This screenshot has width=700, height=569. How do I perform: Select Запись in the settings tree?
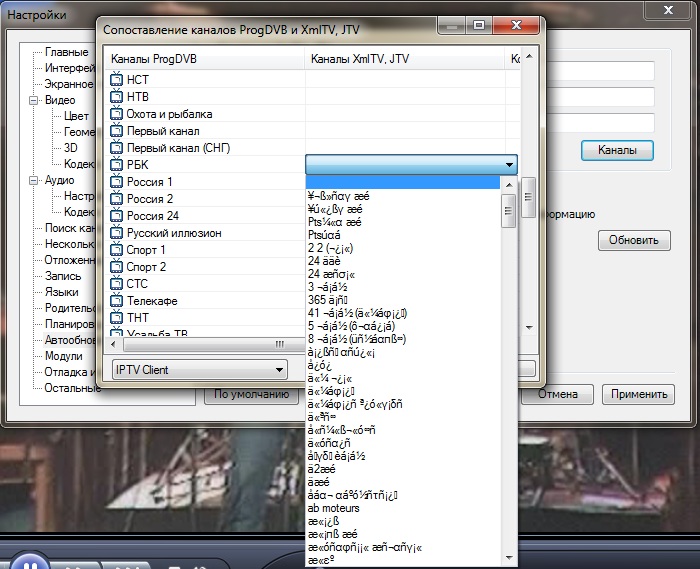click(62, 276)
